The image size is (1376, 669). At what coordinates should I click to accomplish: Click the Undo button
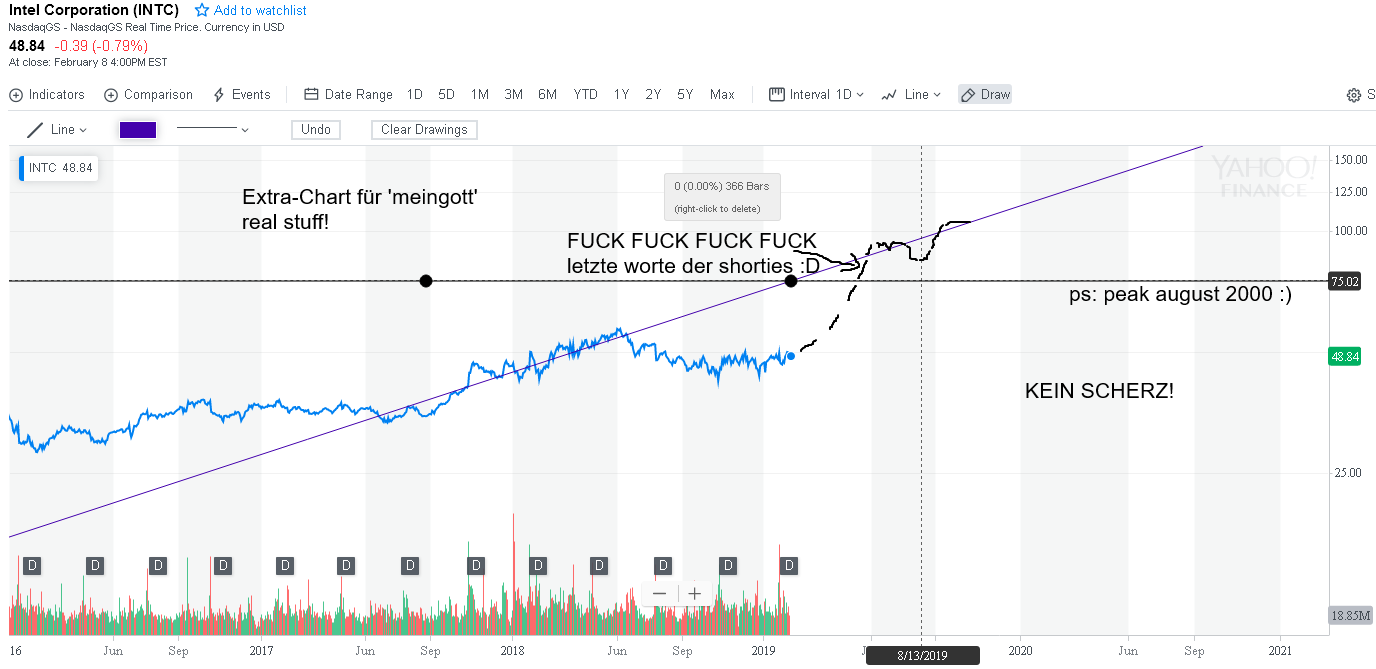coord(315,129)
